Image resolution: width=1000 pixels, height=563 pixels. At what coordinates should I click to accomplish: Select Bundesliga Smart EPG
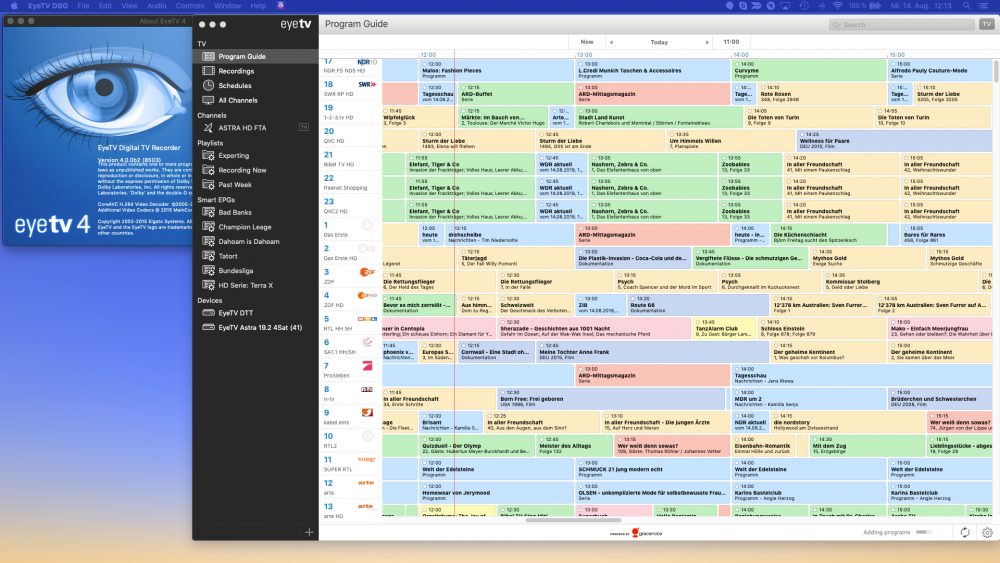click(x=255, y=271)
